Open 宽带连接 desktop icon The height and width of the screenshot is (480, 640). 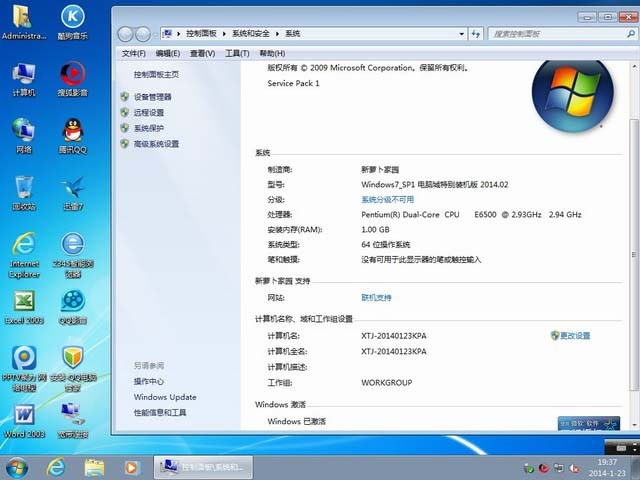click(73, 421)
